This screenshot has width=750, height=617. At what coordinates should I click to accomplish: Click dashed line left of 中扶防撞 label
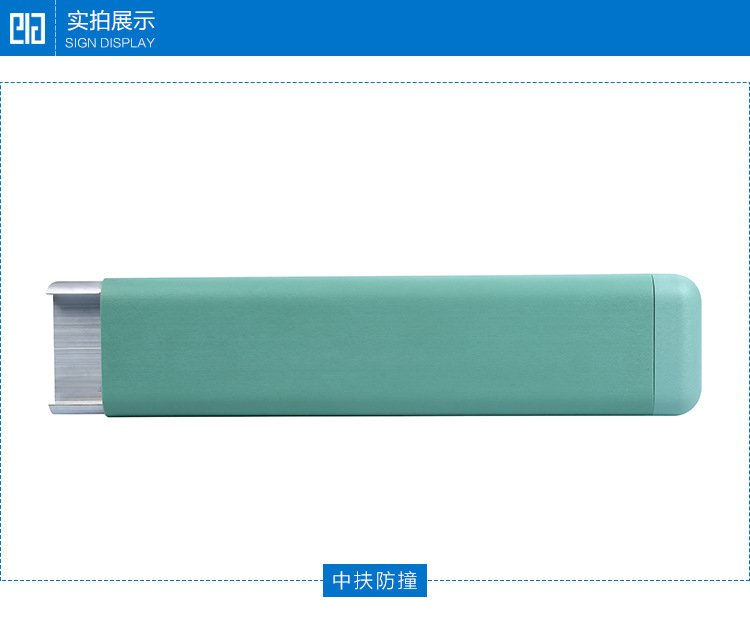coord(162,580)
